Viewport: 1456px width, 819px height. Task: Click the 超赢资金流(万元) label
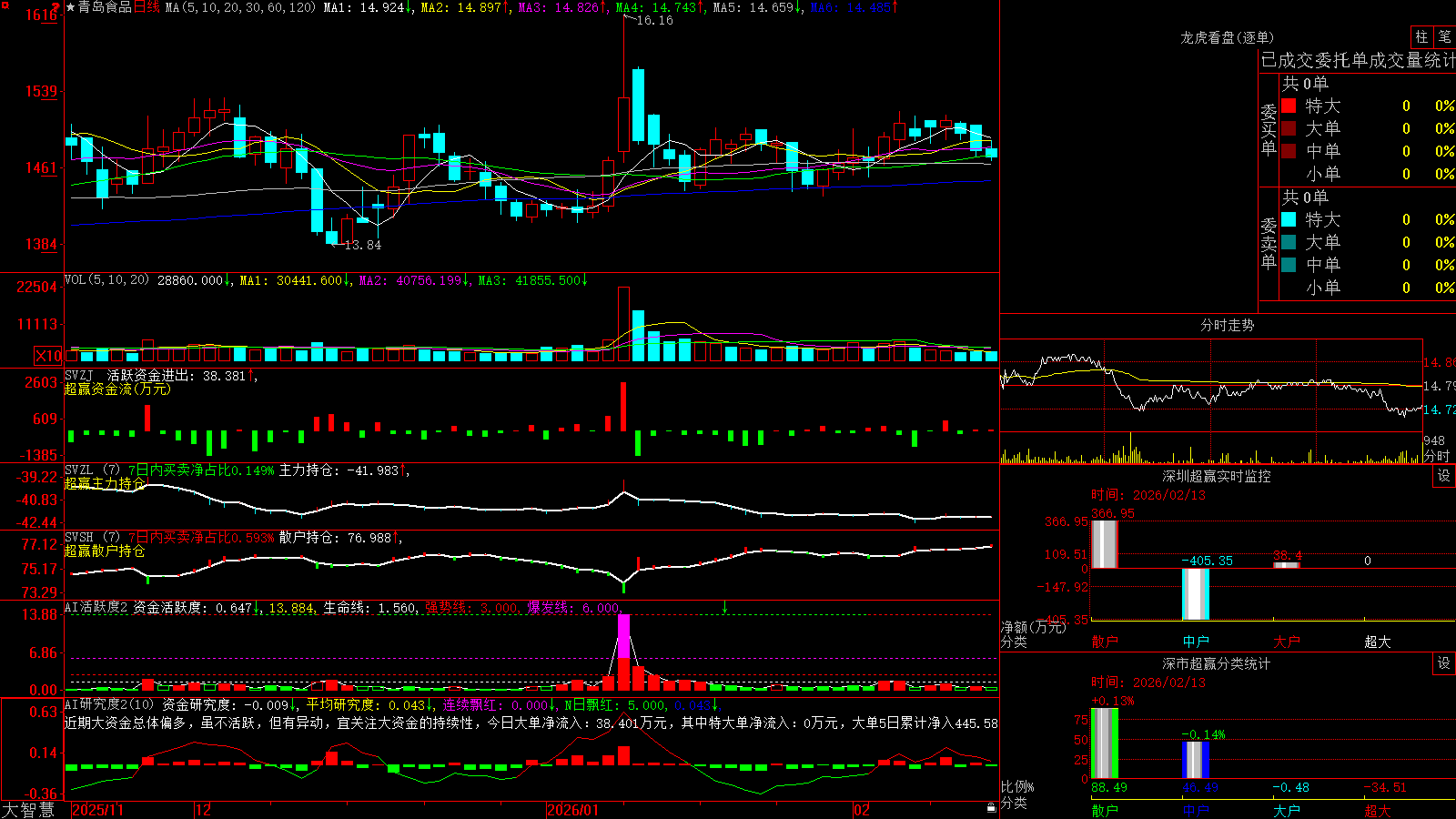[117, 389]
